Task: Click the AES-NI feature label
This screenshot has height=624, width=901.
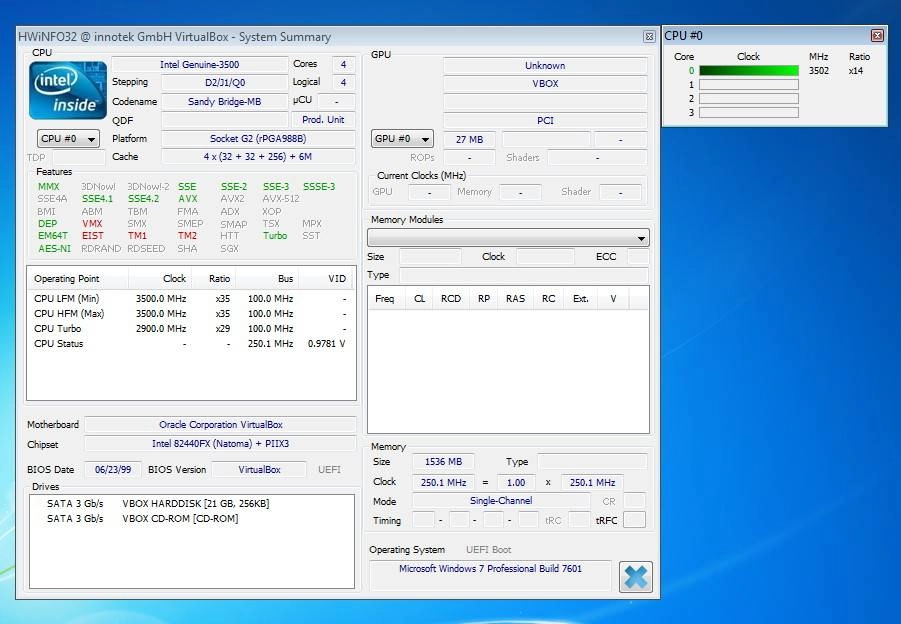Action: tap(55, 249)
